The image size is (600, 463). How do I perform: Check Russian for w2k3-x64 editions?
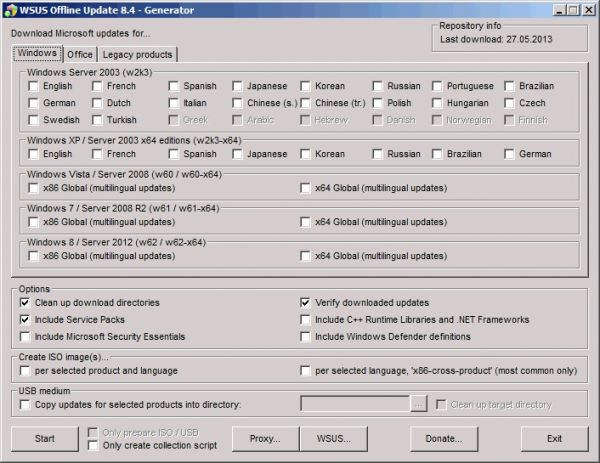coord(378,154)
